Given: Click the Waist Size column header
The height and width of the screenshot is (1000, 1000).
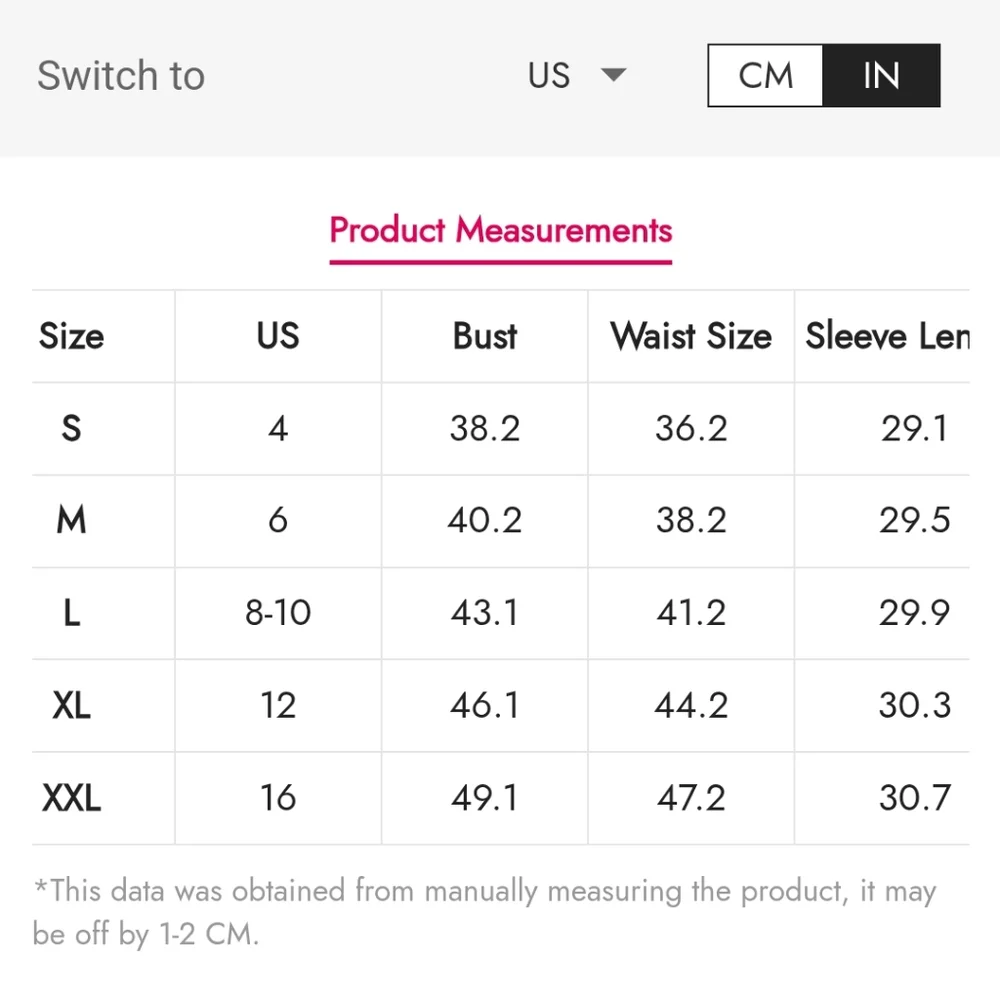Looking at the screenshot, I should pos(691,336).
